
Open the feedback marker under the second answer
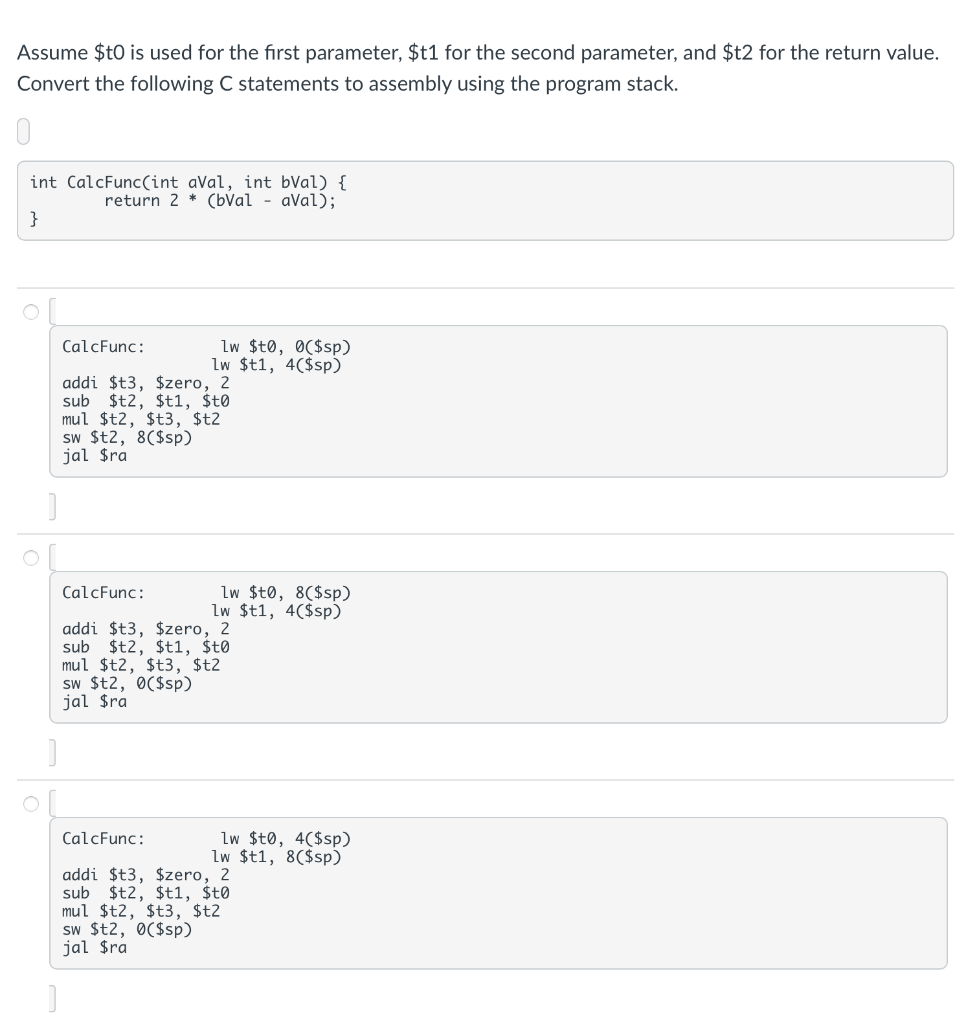point(51,750)
